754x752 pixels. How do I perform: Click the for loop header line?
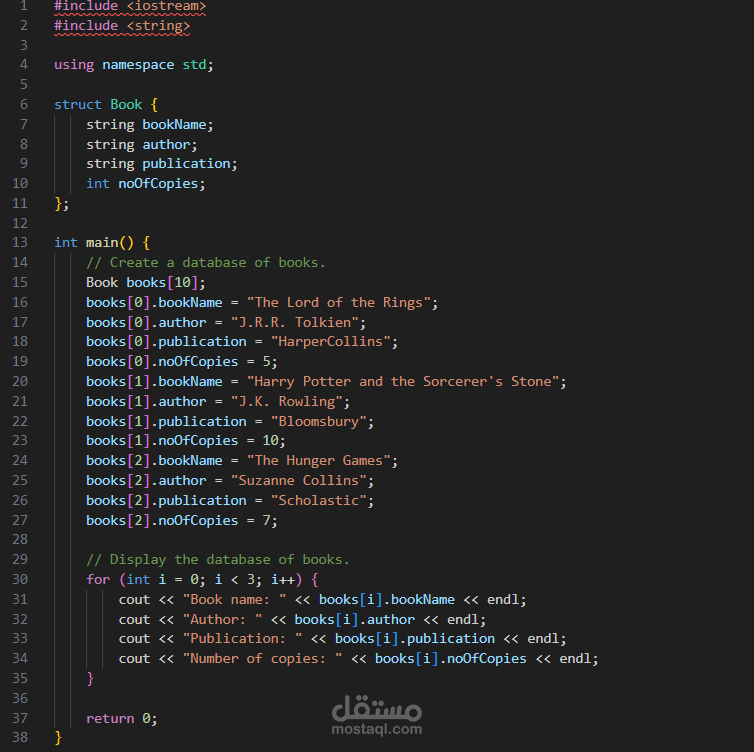click(x=202, y=579)
